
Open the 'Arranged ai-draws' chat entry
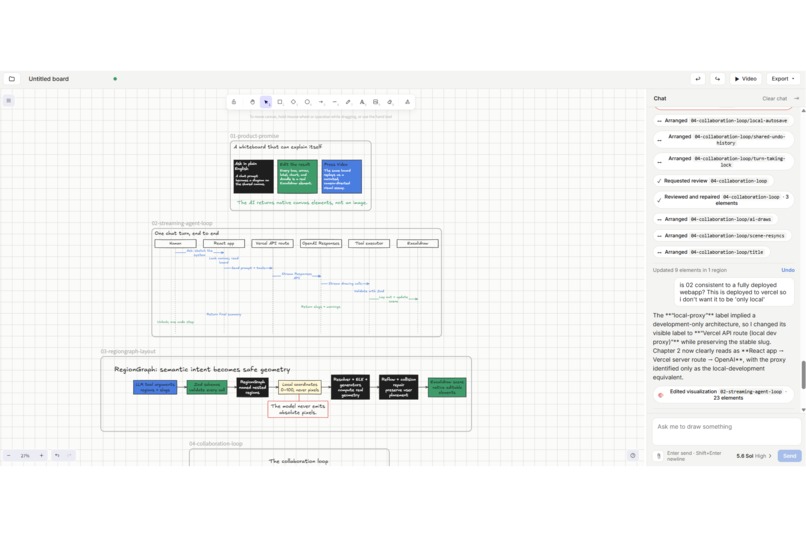pyautogui.click(x=716, y=219)
